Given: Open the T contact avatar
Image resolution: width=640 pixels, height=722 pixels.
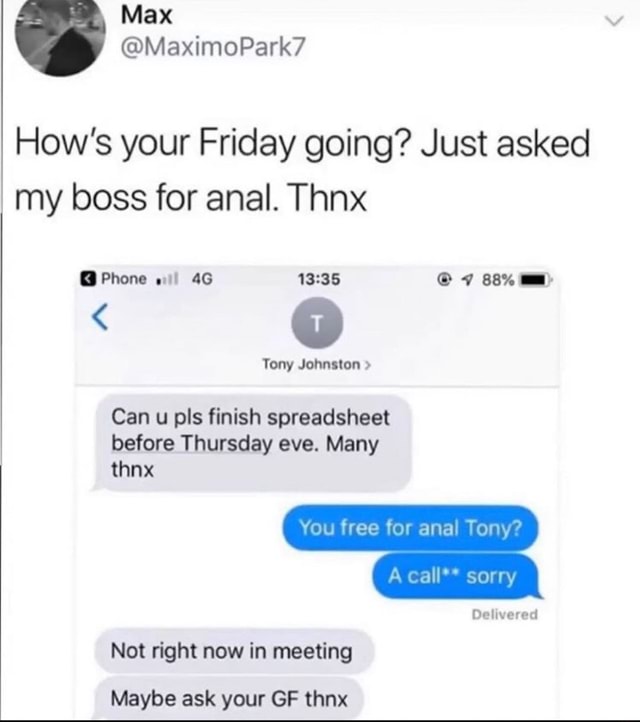Looking at the screenshot, I should [317, 322].
